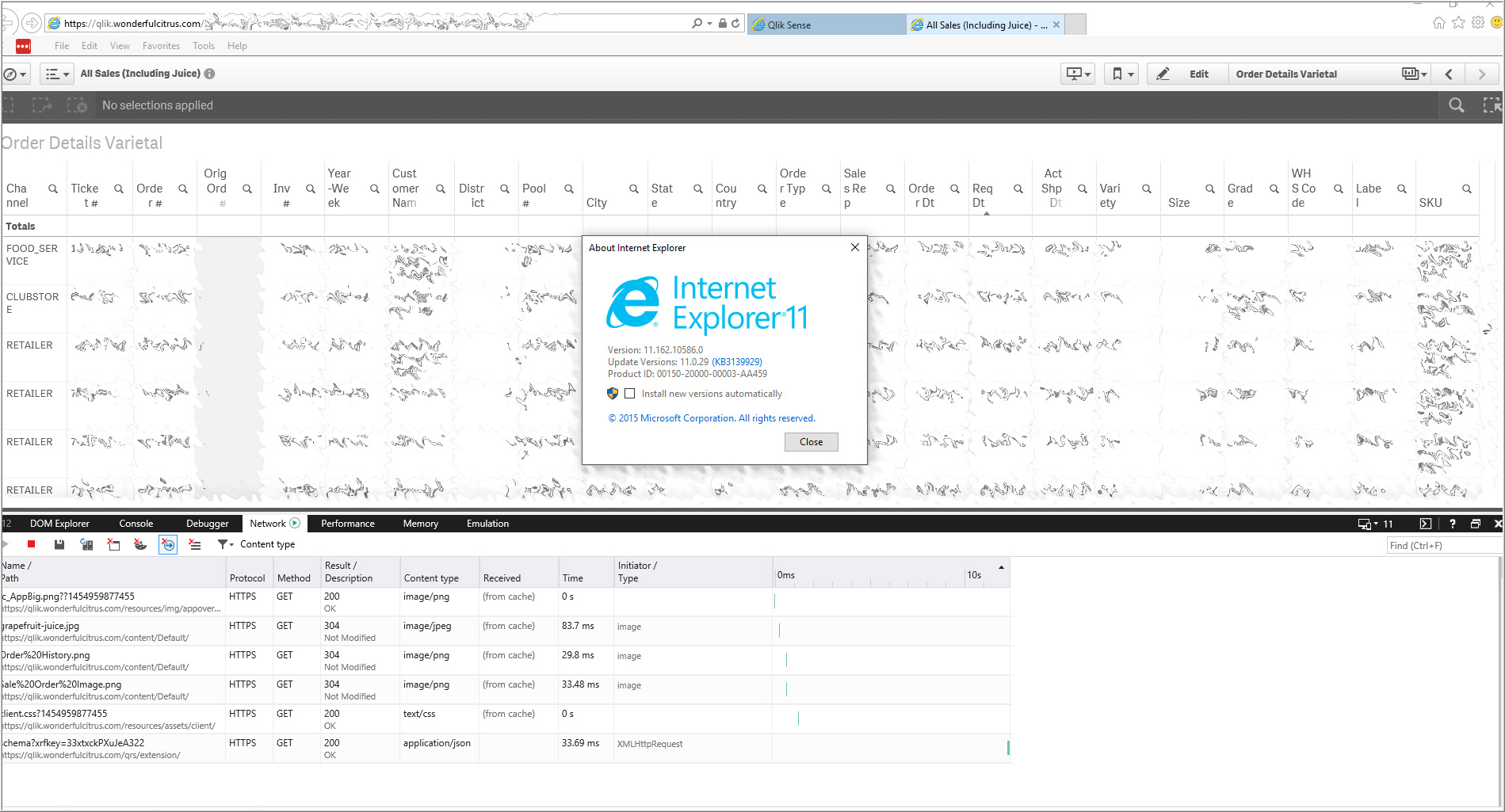1505x812 pixels.
Task: Search the Variety column
Action: click(1147, 189)
